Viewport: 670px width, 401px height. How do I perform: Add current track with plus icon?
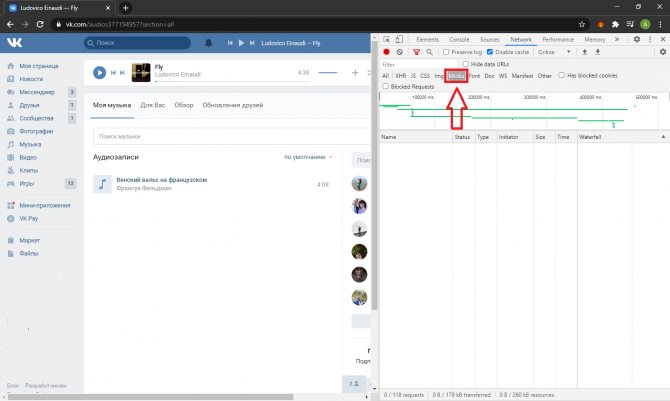[x=355, y=73]
